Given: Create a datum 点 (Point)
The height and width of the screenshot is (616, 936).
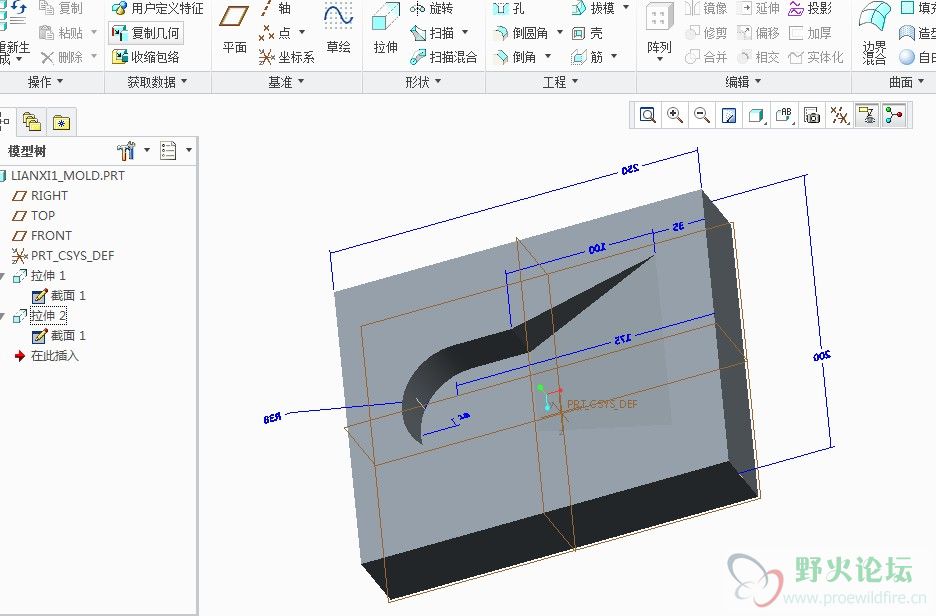Looking at the screenshot, I should [x=276, y=33].
